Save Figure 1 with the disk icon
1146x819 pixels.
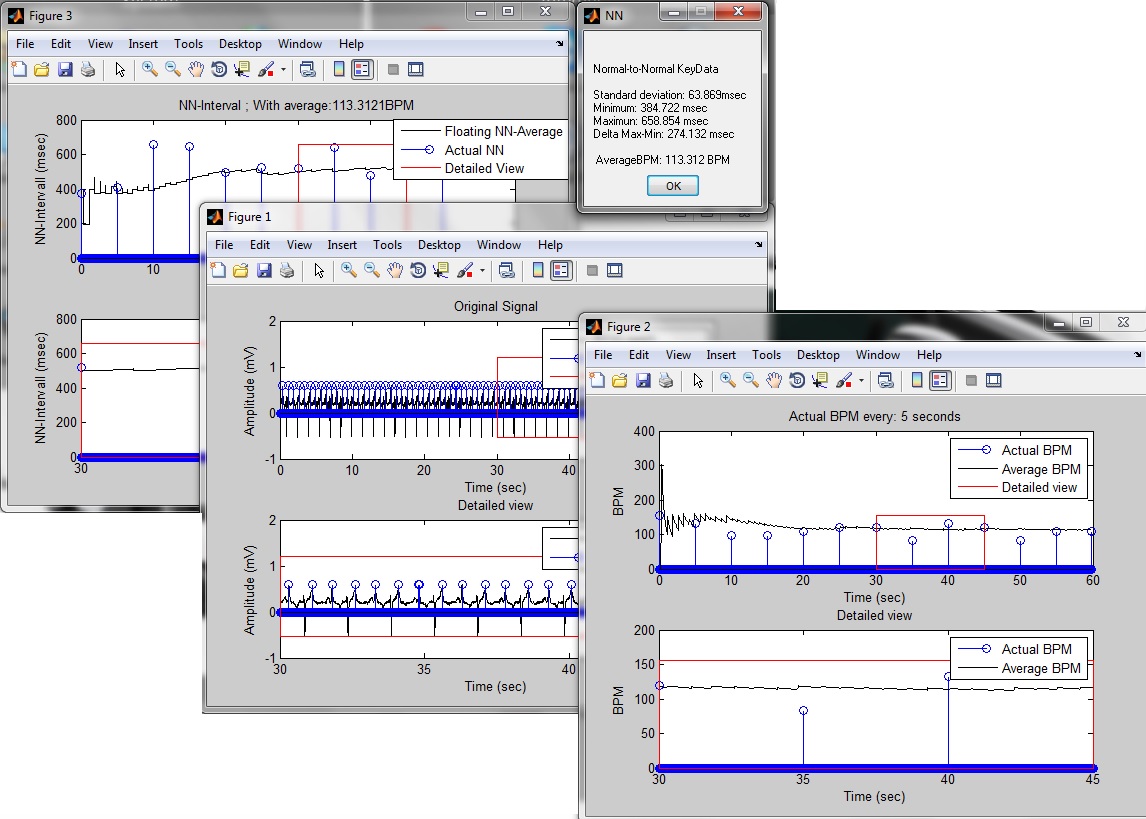pyautogui.click(x=264, y=270)
